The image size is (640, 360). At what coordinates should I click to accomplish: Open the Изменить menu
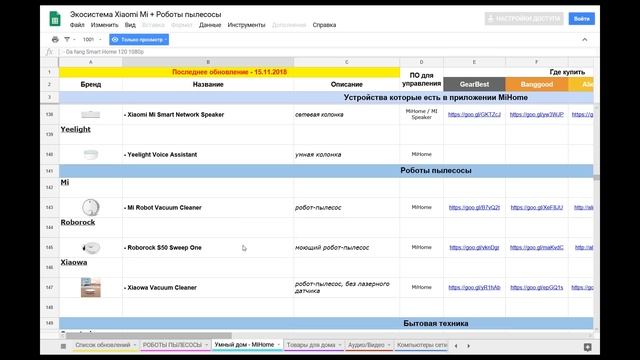point(104,25)
